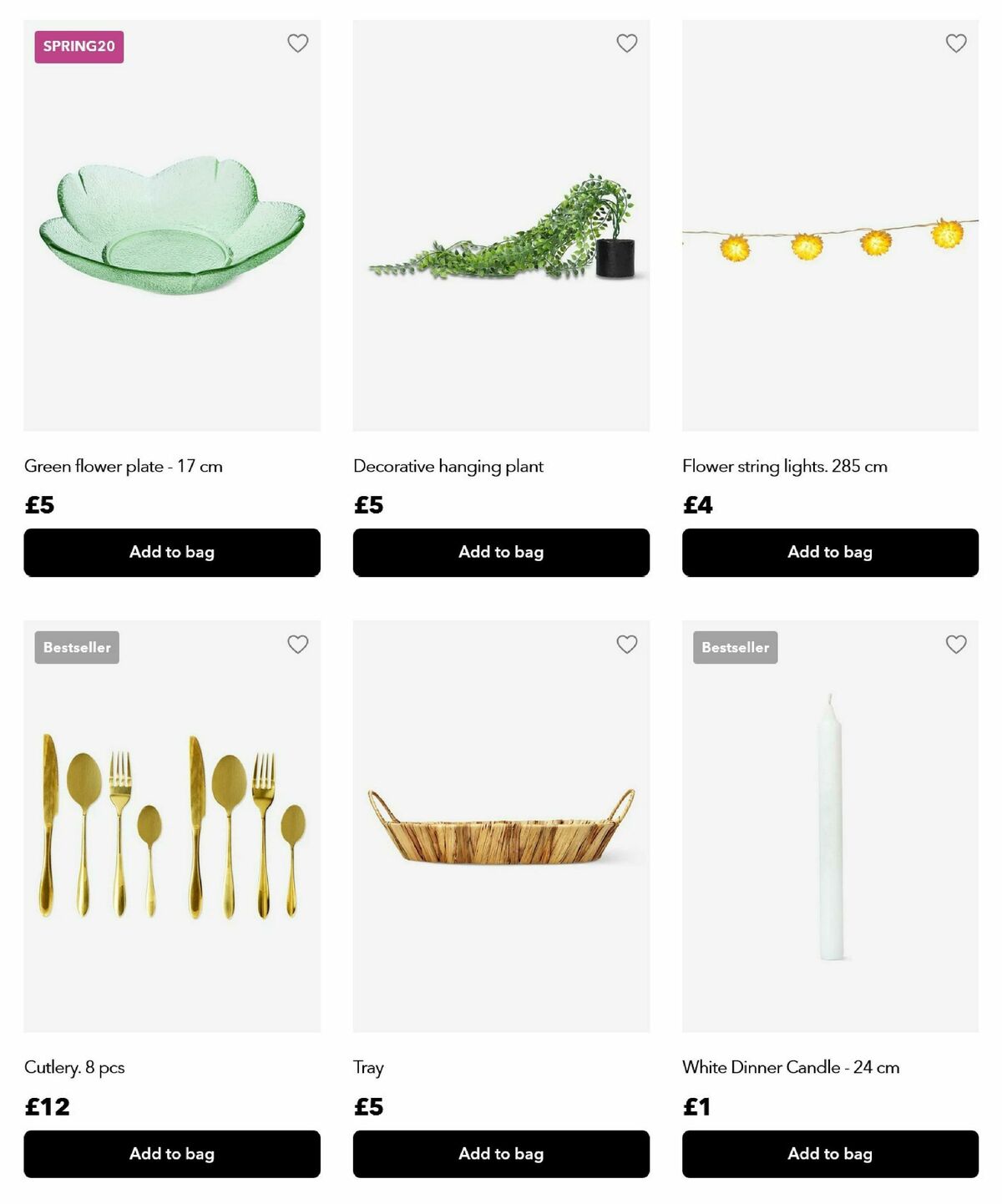Add the Decorative hanging plant to bag
This screenshot has height=1204, width=1002.
pos(501,552)
